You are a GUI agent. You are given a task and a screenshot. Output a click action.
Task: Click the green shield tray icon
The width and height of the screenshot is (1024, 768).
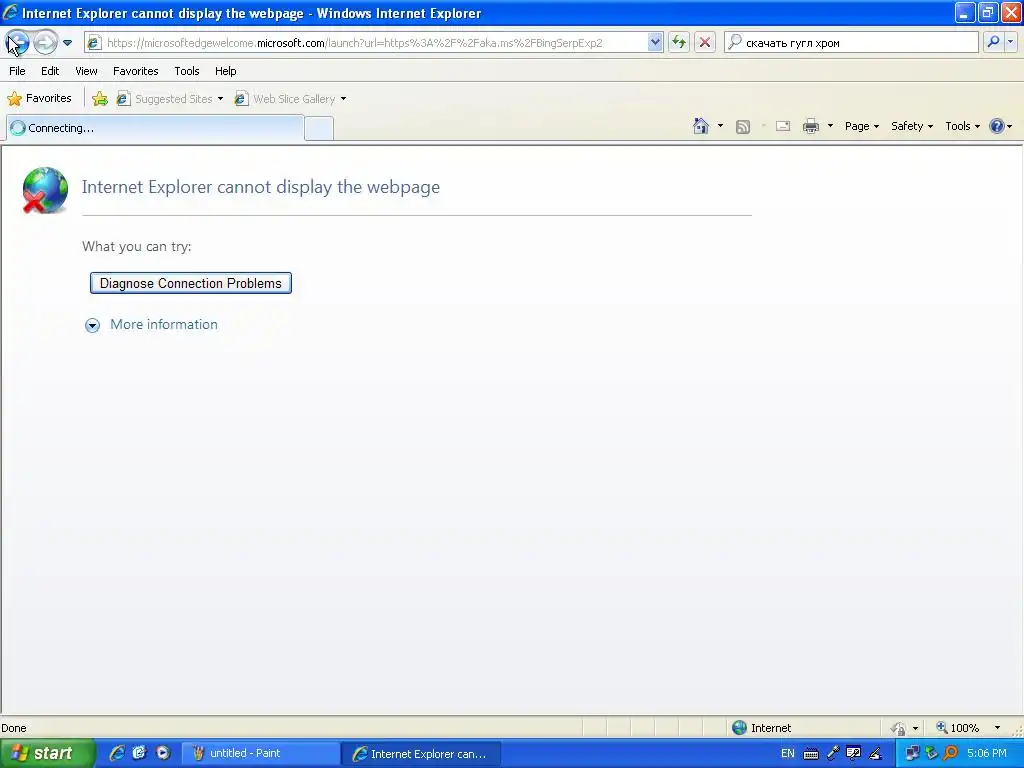coord(931,754)
